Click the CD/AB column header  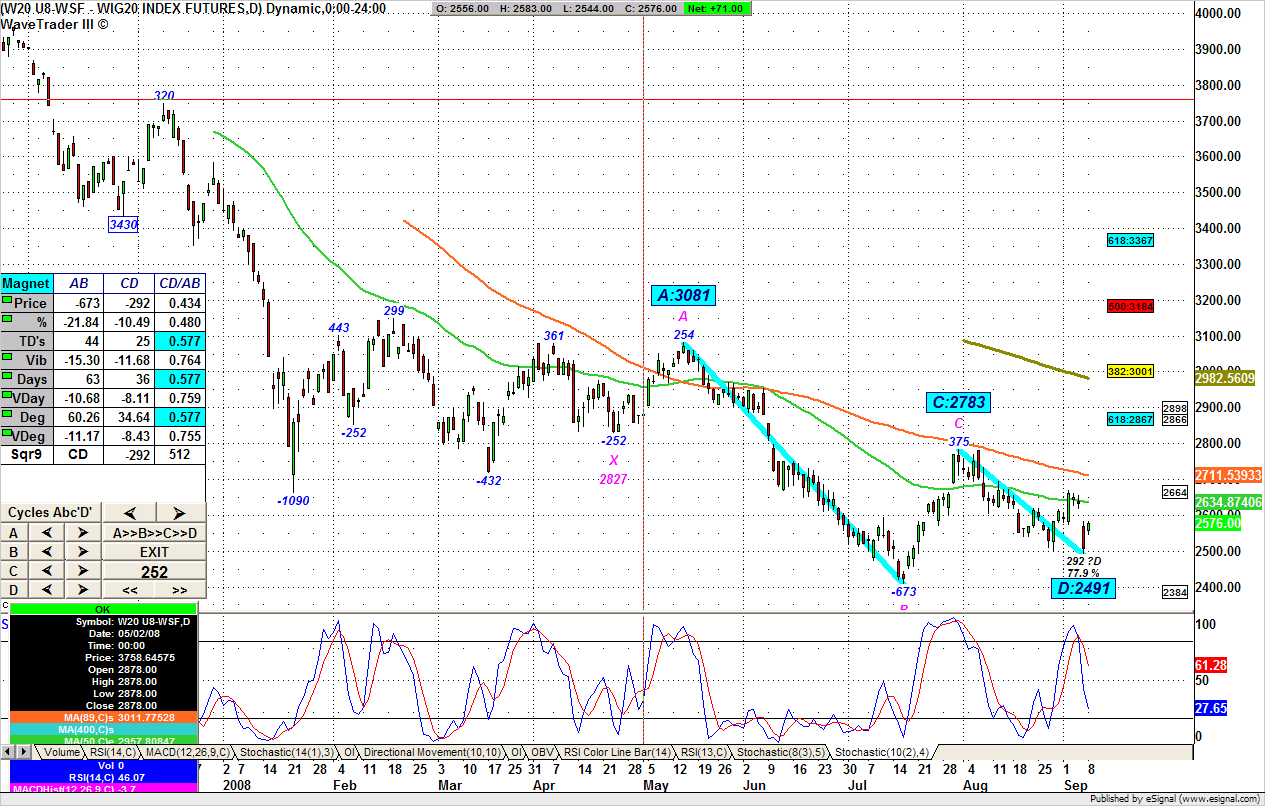click(x=181, y=284)
